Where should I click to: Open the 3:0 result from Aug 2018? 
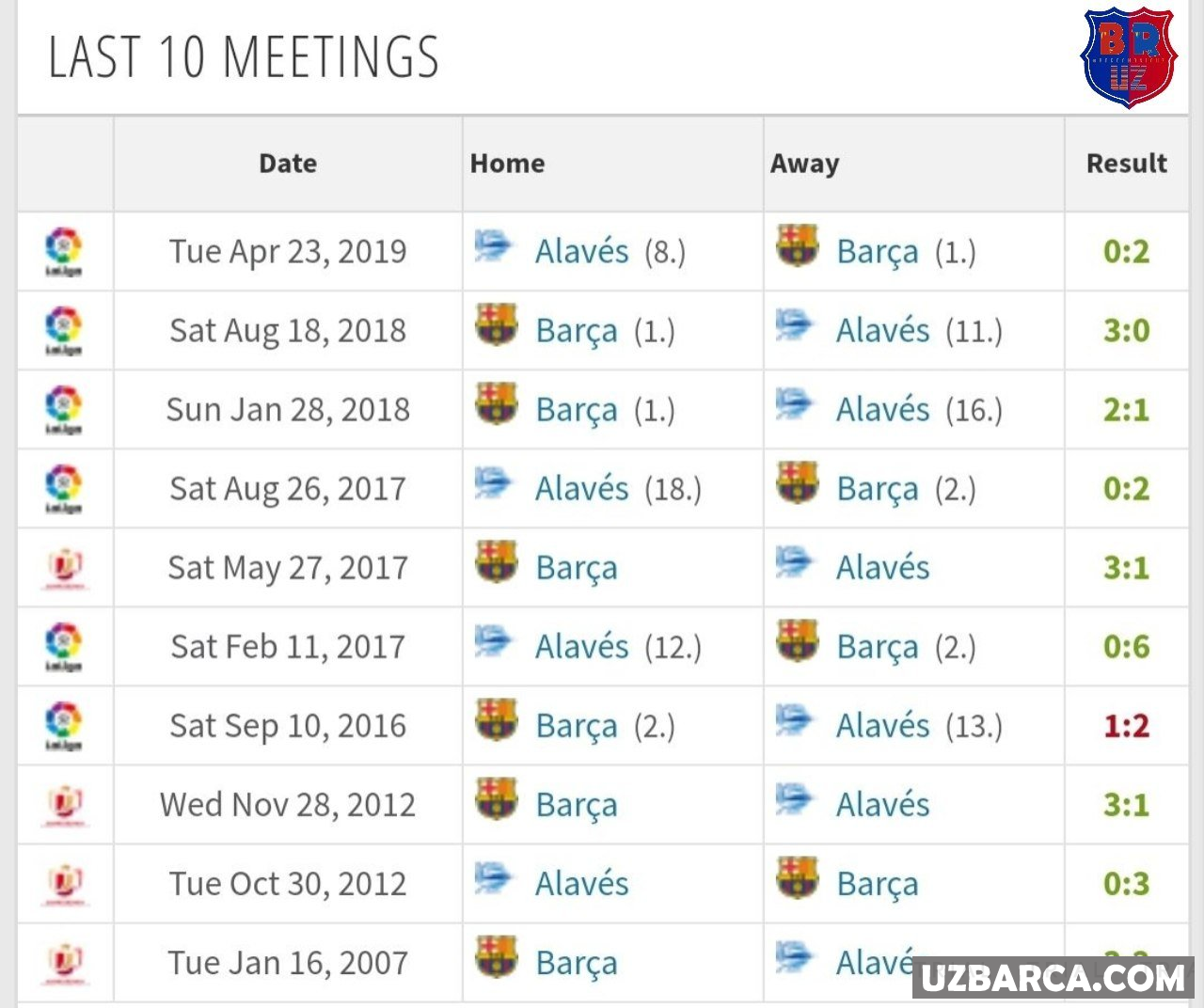point(1126,331)
